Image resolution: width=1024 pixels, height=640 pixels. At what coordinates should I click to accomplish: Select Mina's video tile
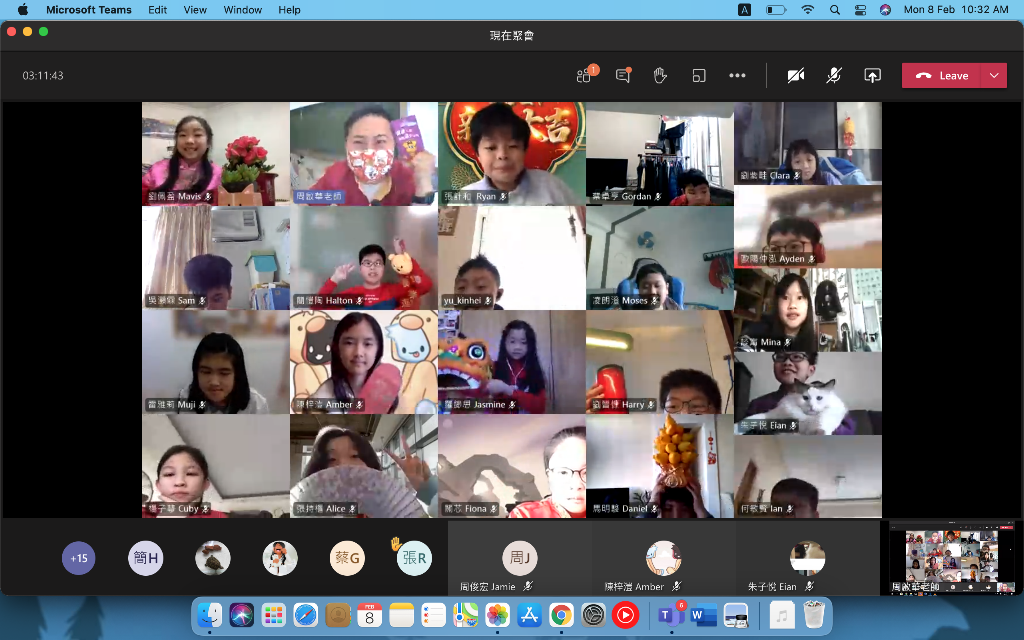point(808,310)
